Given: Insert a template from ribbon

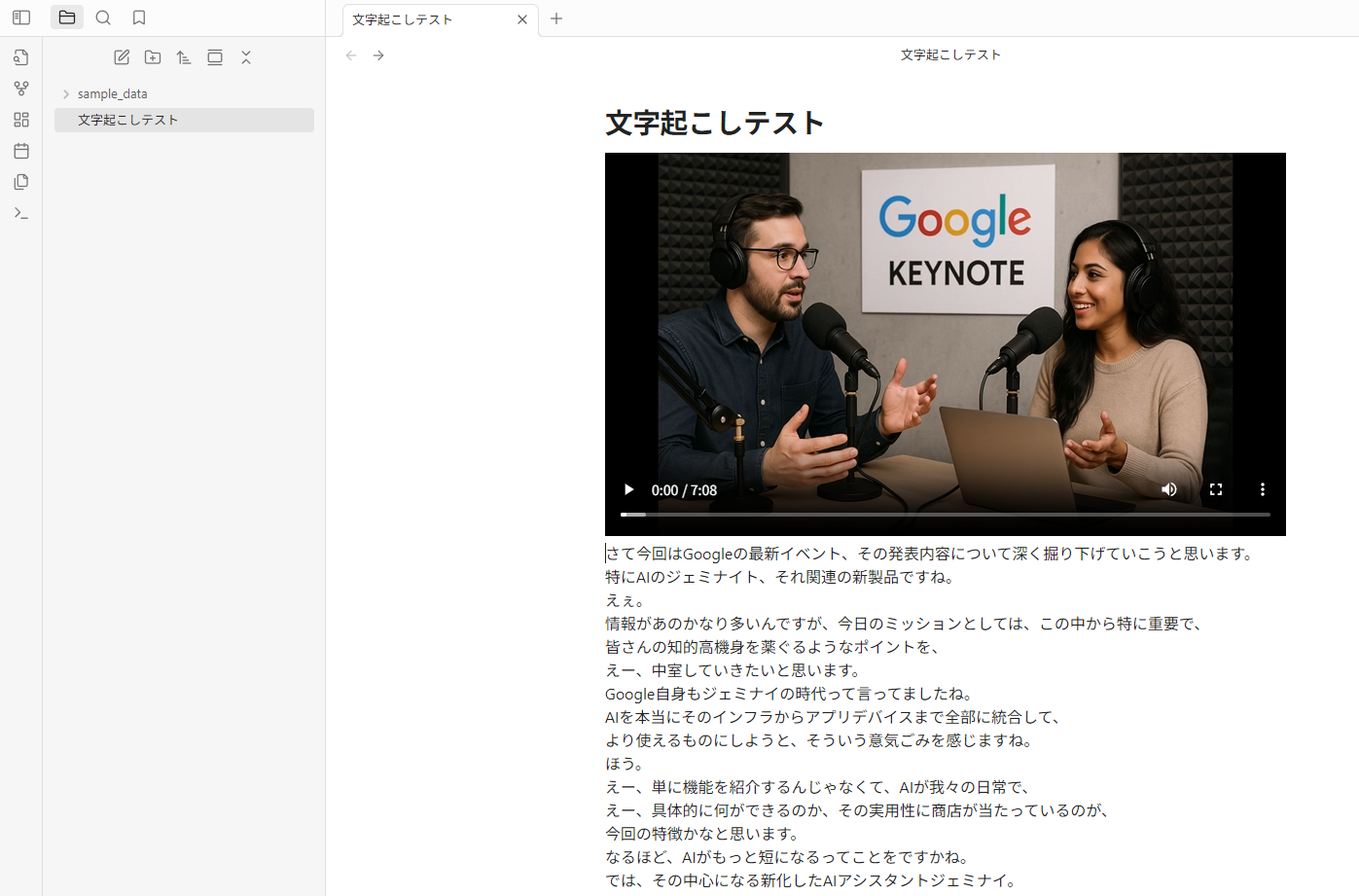Looking at the screenshot, I should [x=21, y=182].
